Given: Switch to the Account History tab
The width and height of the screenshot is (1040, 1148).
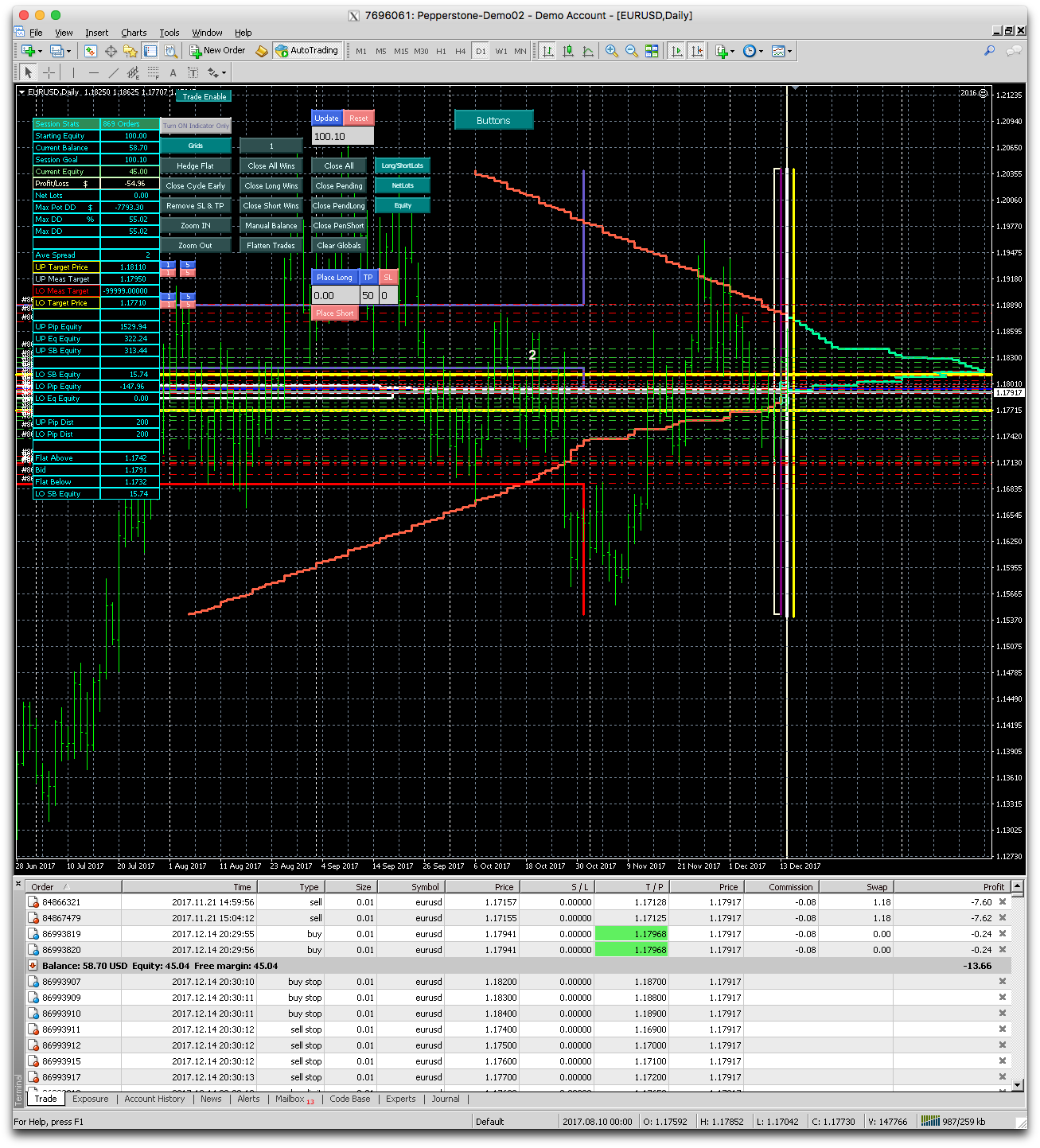Looking at the screenshot, I should (154, 1099).
